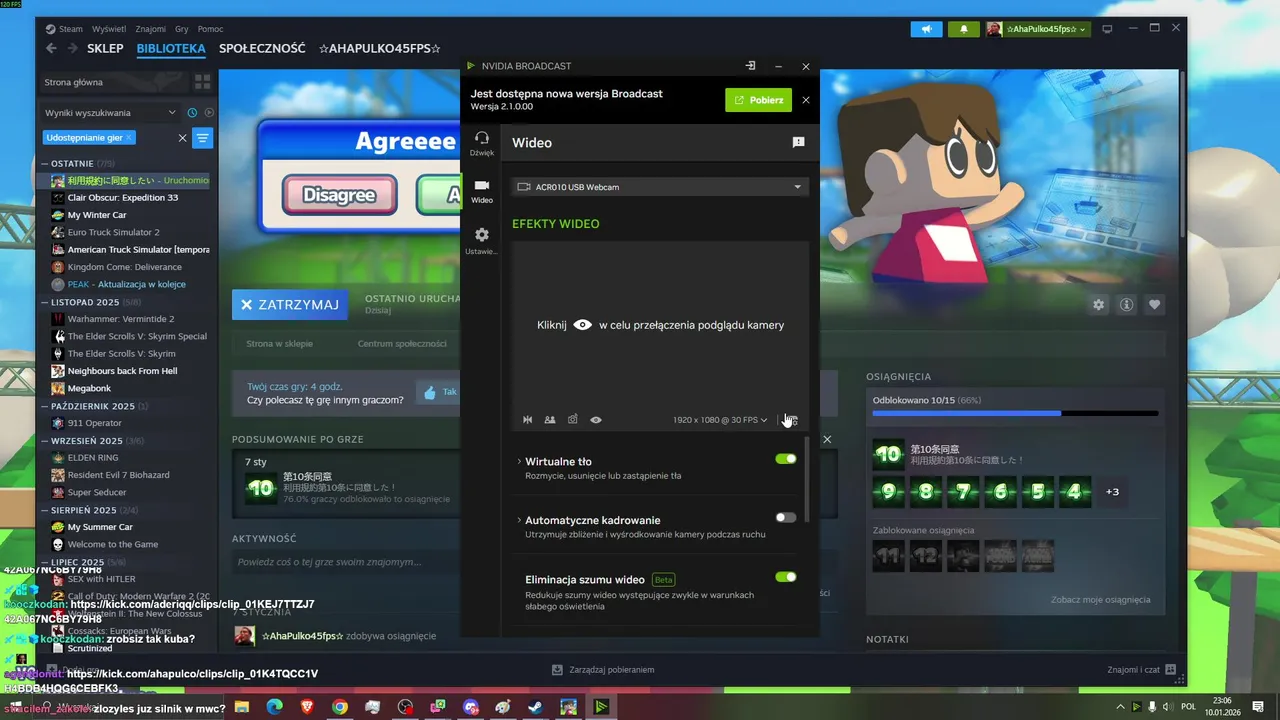The image size is (1280, 720).
Task: Open the ACR010 USB Webcam device dropdown
Action: pos(659,187)
